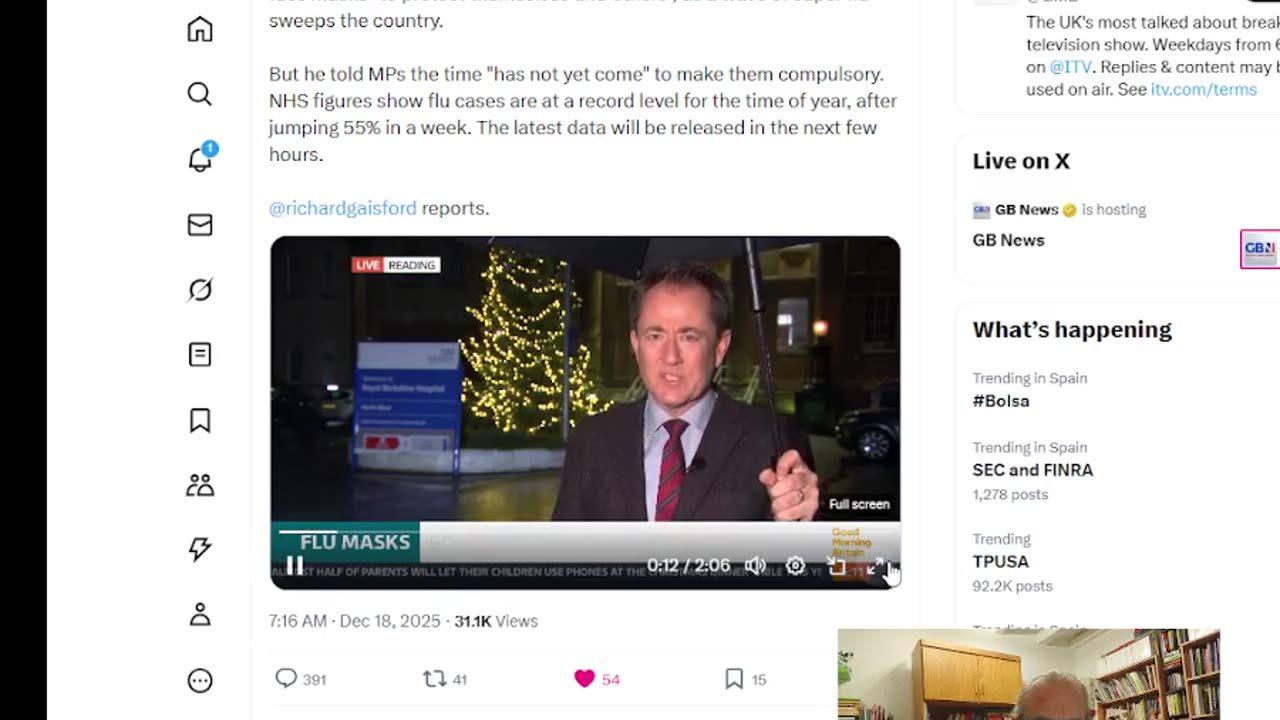The height and width of the screenshot is (720, 1280).
Task: Repost the tweet with 41 reposts
Action: point(434,679)
